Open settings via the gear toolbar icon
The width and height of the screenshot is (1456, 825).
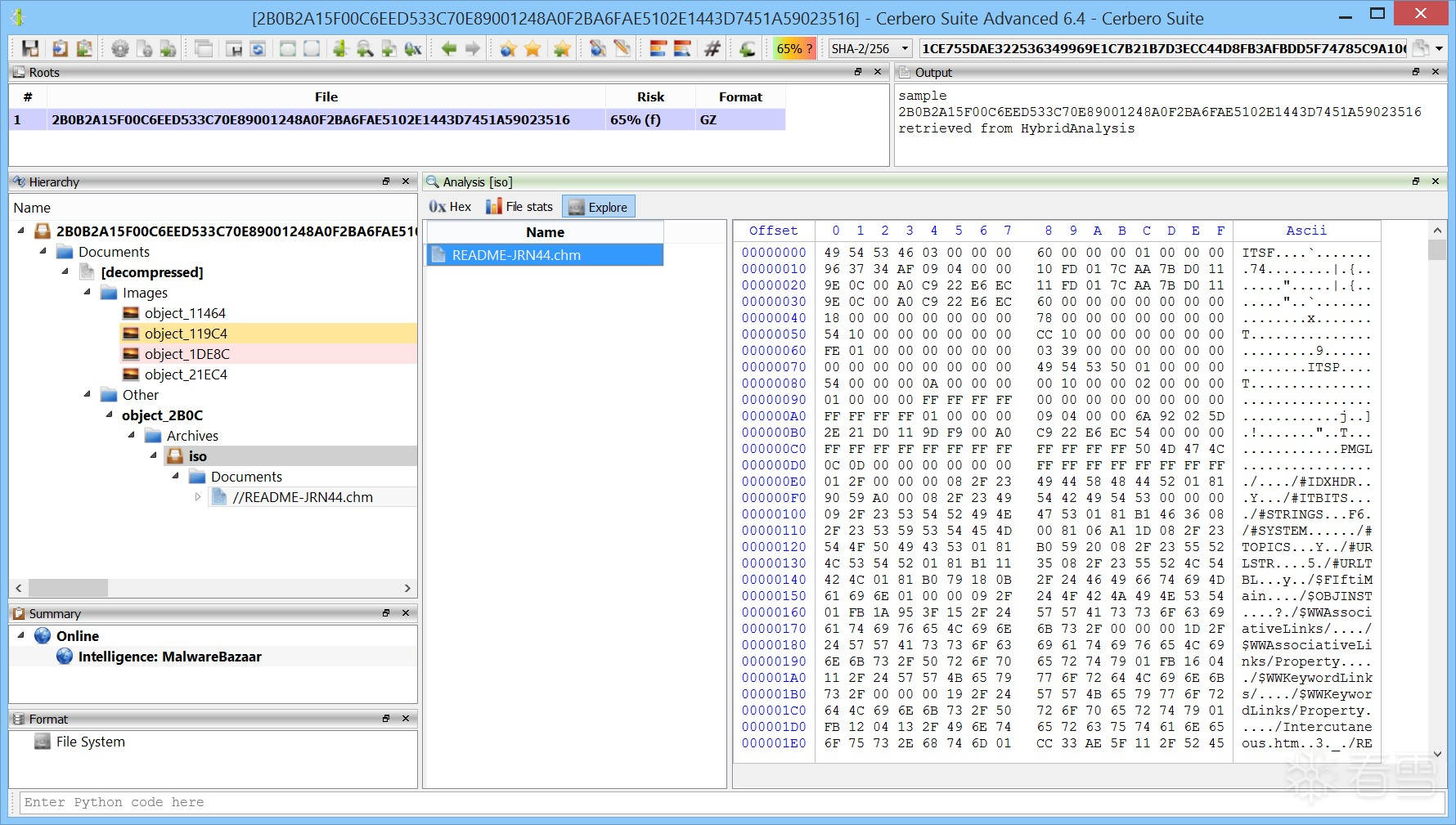[x=120, y=48]
